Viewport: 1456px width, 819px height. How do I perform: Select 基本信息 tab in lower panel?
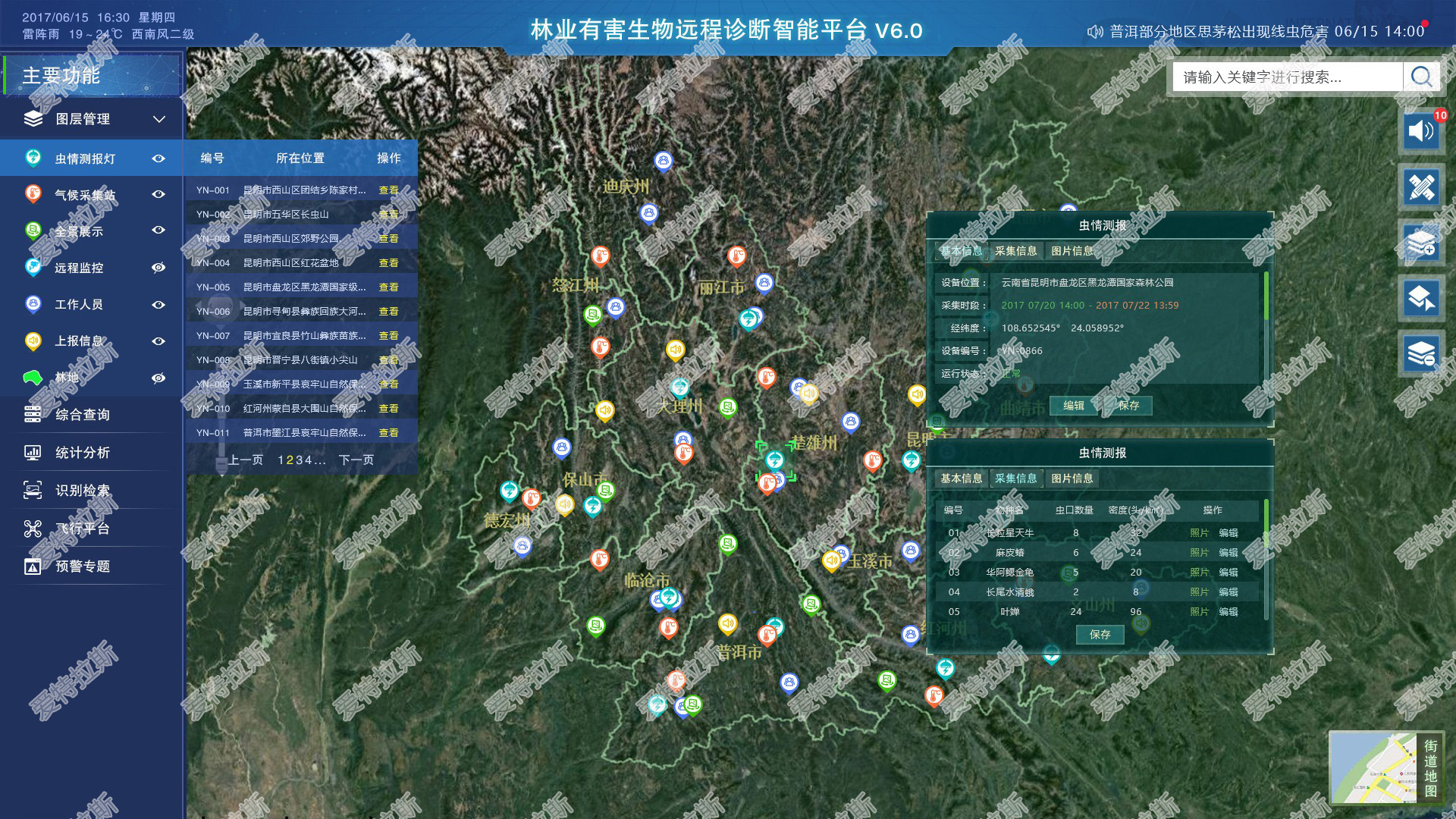[x=961, y=479]
